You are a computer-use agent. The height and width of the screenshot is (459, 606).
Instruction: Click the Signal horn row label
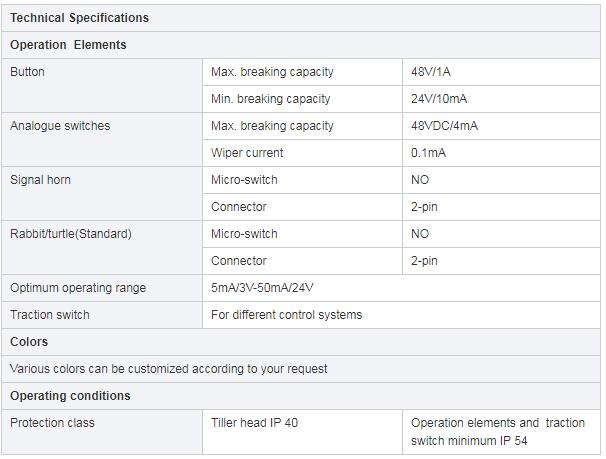coord(40,180)
